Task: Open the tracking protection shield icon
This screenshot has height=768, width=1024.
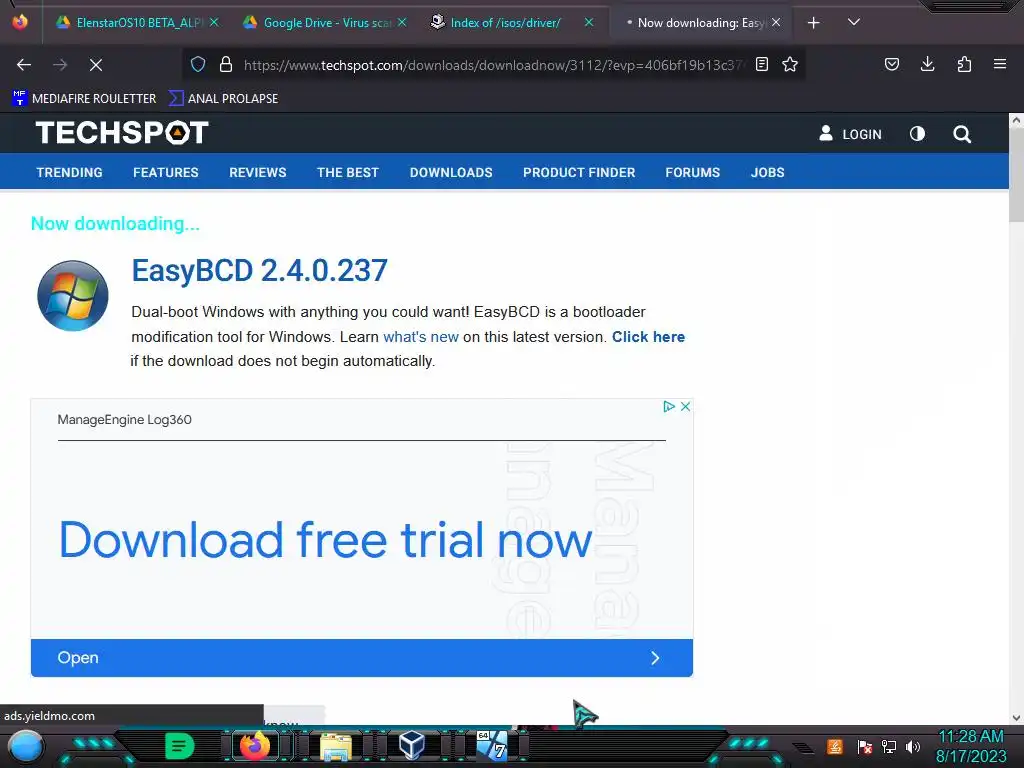Action: 198,64
